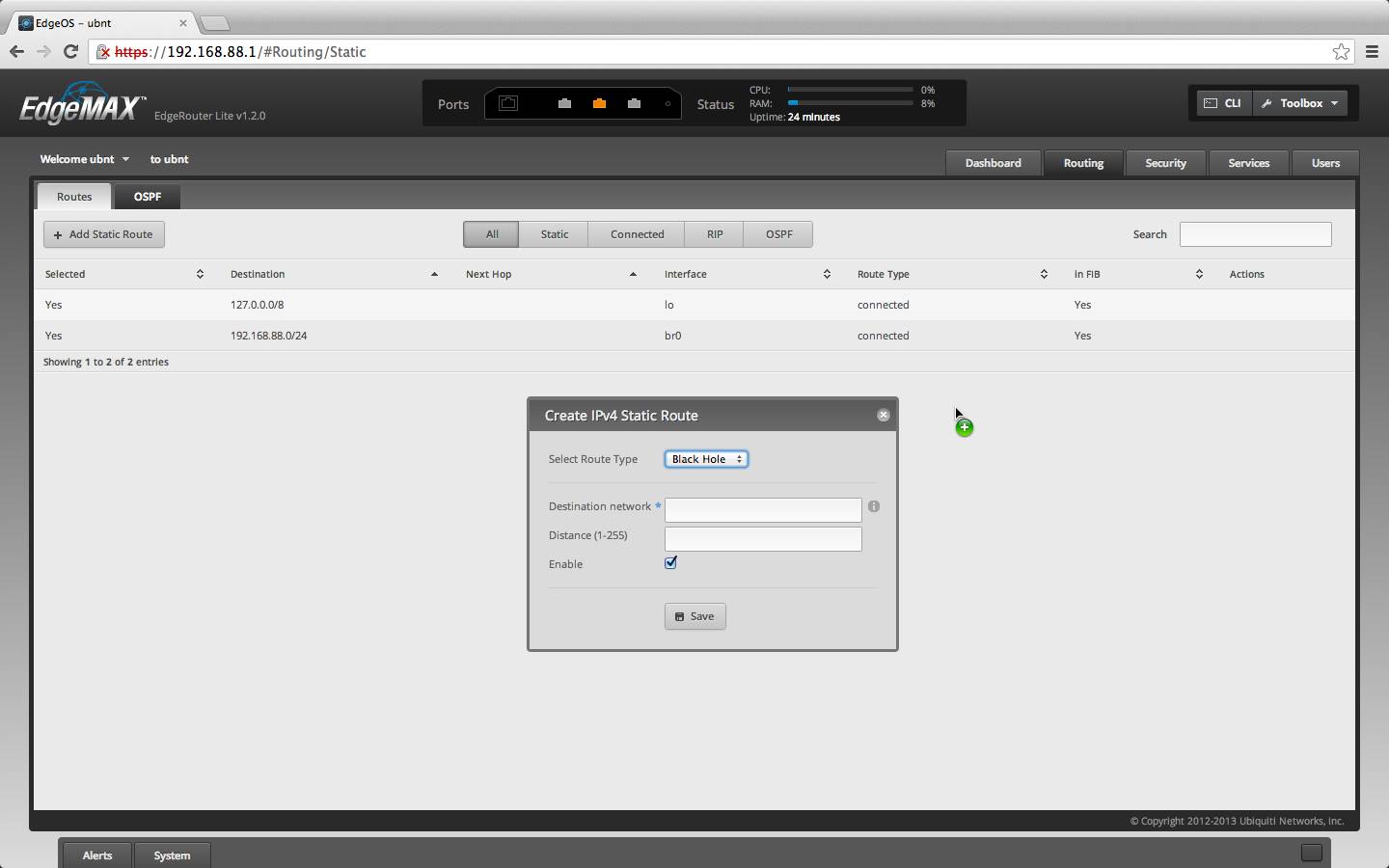Close the Create IPv4 Static Route dialog

click(883, 415)
